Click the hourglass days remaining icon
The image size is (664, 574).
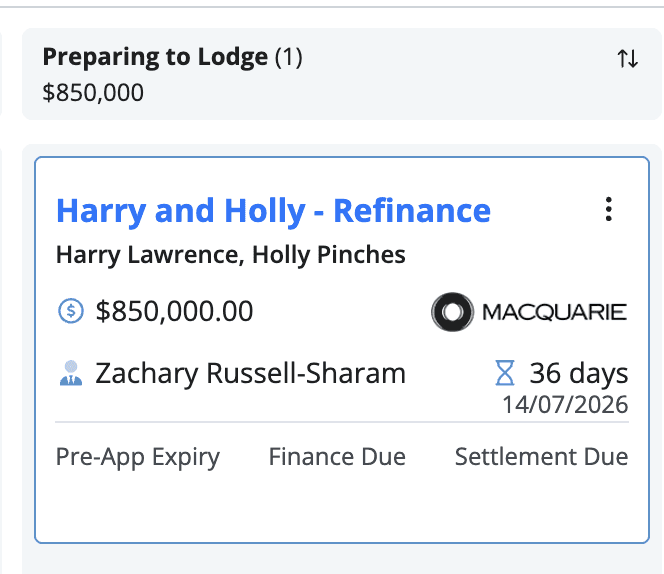point(505,373)
